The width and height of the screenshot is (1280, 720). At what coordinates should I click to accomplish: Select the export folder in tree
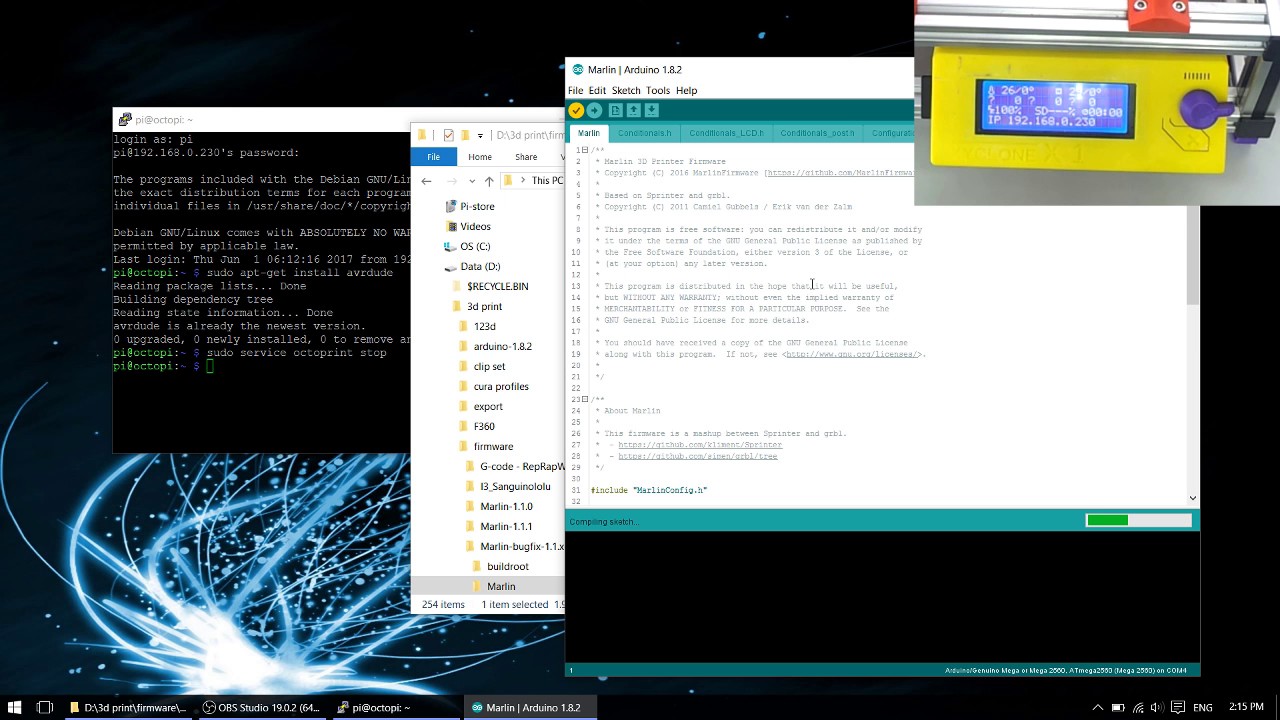(488, 406)
